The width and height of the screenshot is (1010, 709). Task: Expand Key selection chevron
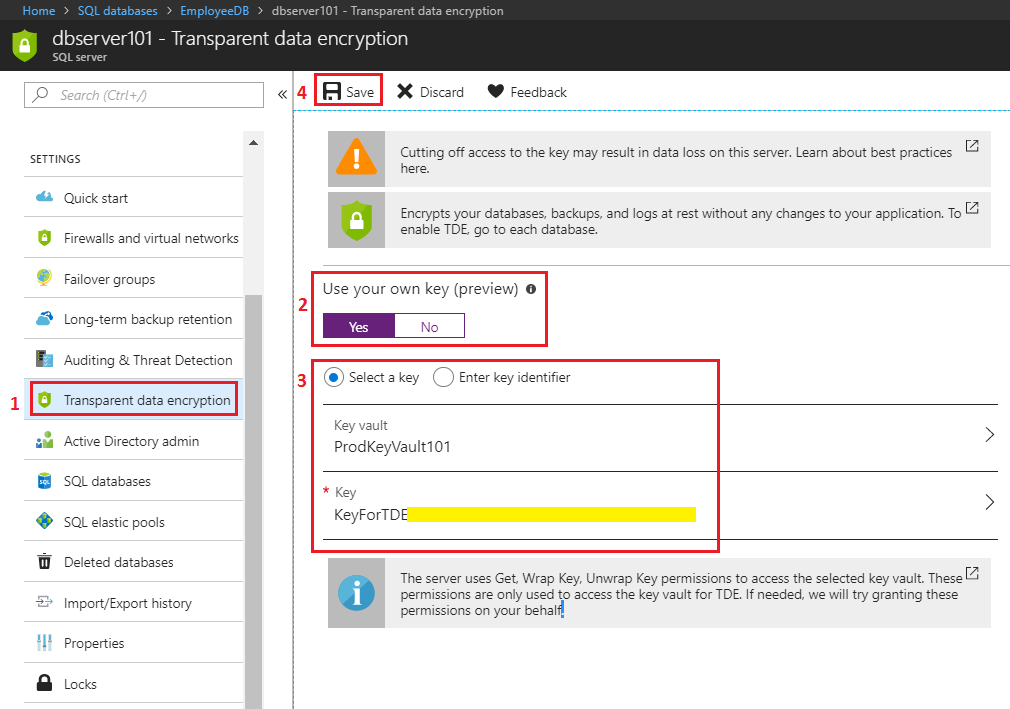(x=989, y=502)
